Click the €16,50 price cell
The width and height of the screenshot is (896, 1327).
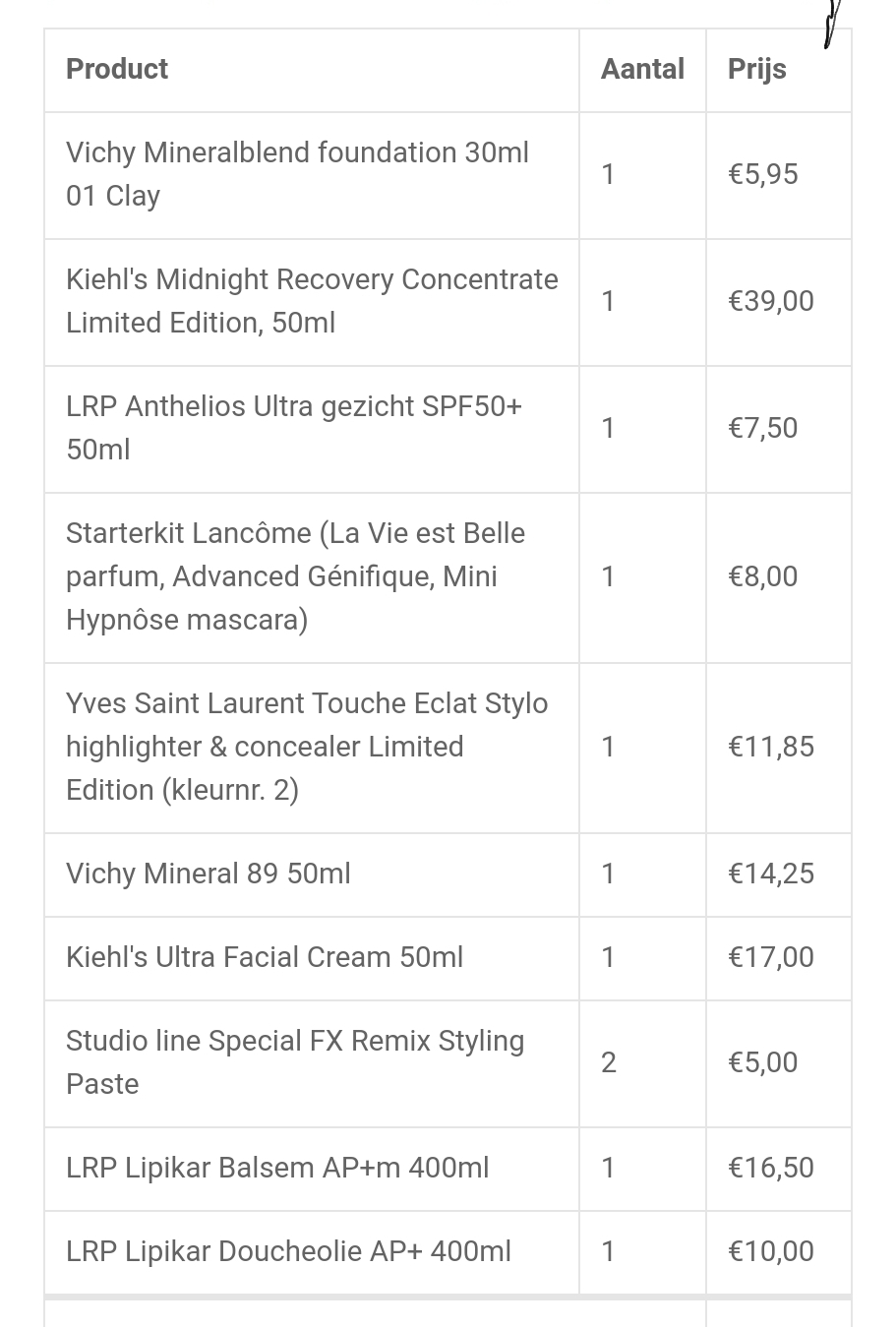pyautogui.click(x=771, y=1168)
